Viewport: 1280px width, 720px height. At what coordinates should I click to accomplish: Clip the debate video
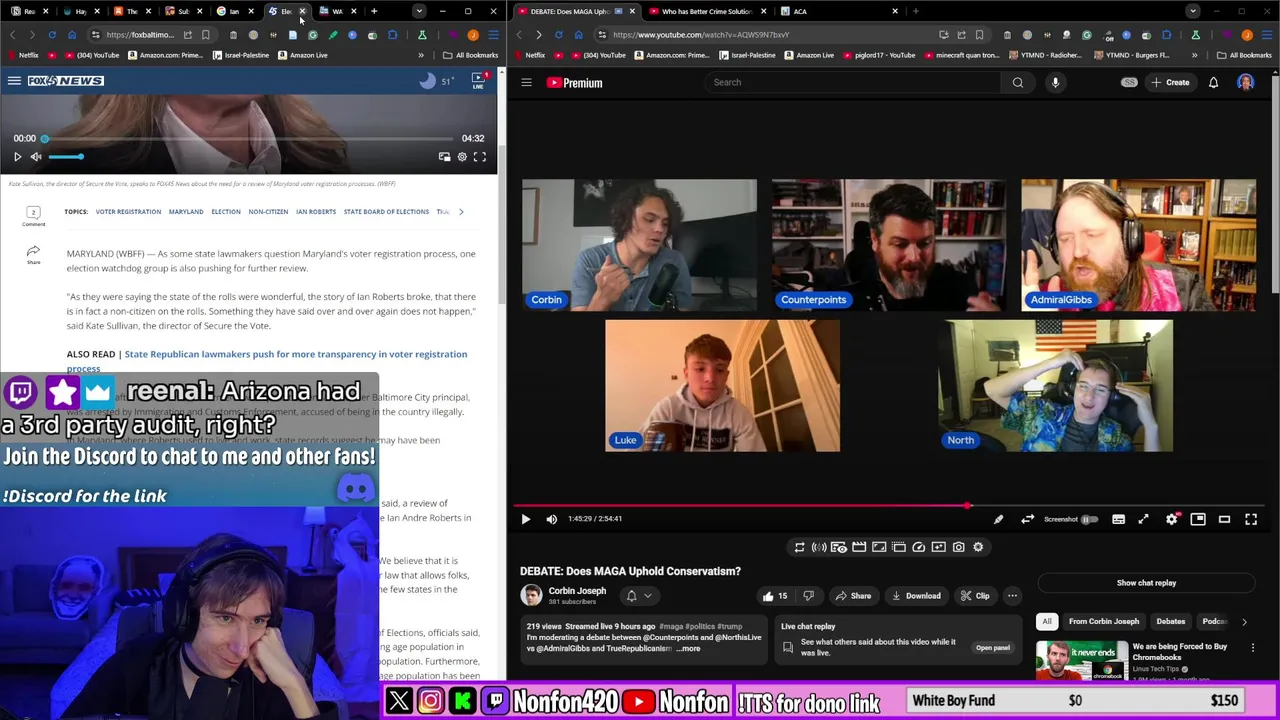tap(975, 596)
